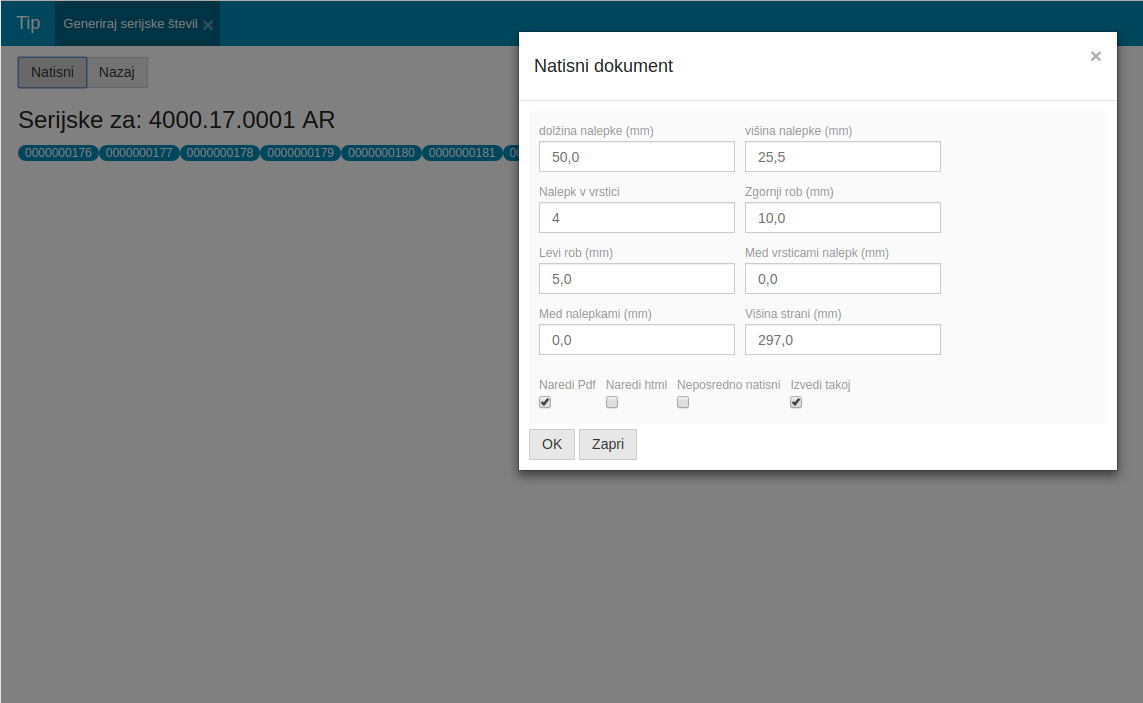
Task: Open the Tip menu item
Action: [28, 23]
